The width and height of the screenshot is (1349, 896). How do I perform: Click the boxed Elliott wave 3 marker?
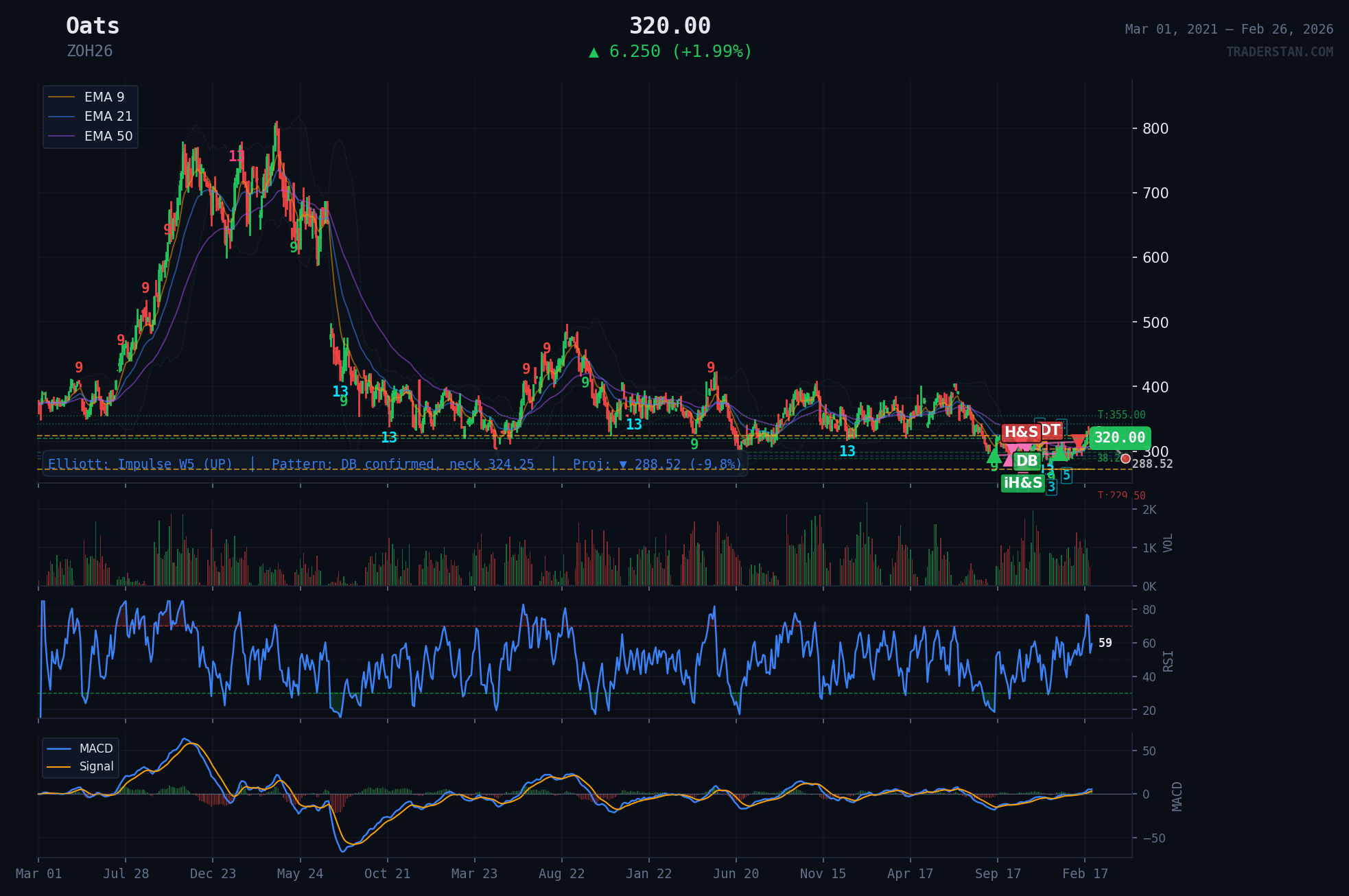tap(1051, 487)
